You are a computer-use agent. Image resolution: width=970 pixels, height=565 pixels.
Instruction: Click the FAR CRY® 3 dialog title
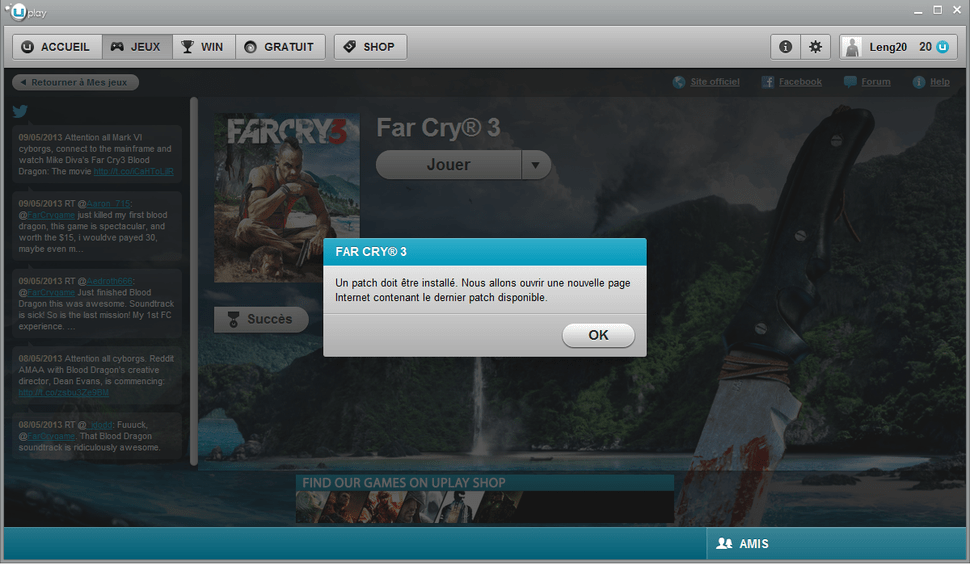tap(371, 252)
